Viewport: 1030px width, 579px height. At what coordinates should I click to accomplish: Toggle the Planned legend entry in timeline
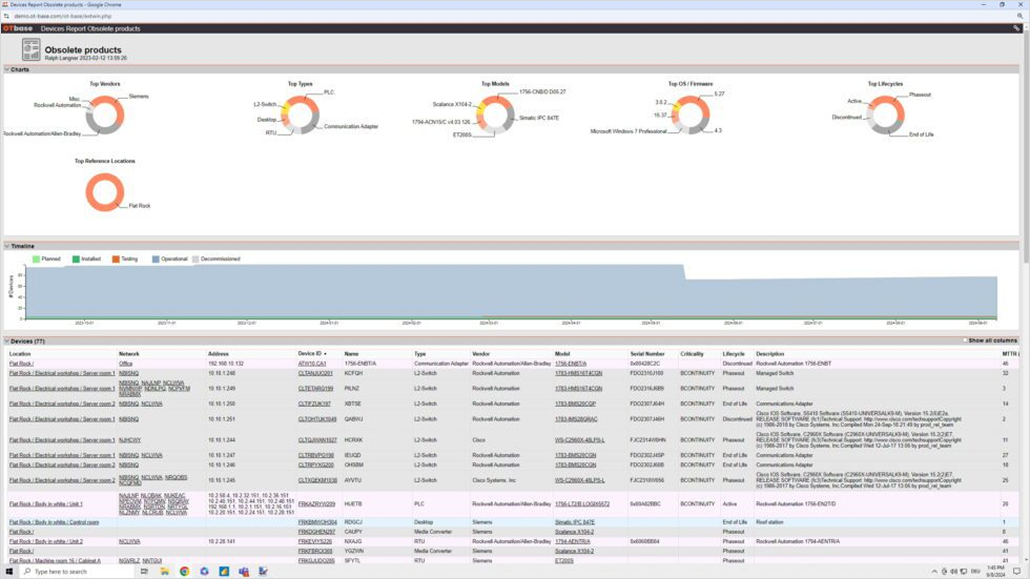click(x=47, y=259)
